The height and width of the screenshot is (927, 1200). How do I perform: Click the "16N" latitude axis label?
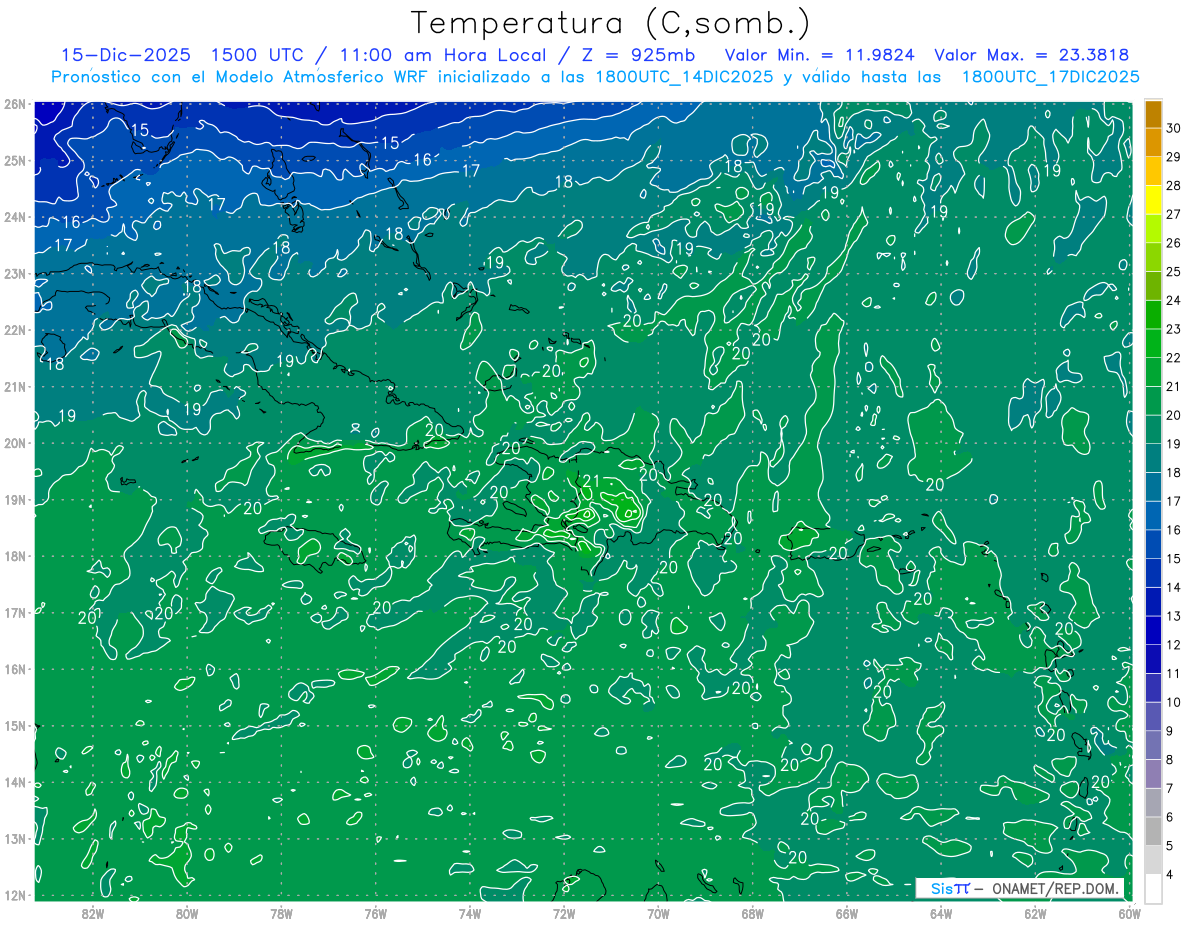click(15, 669)
